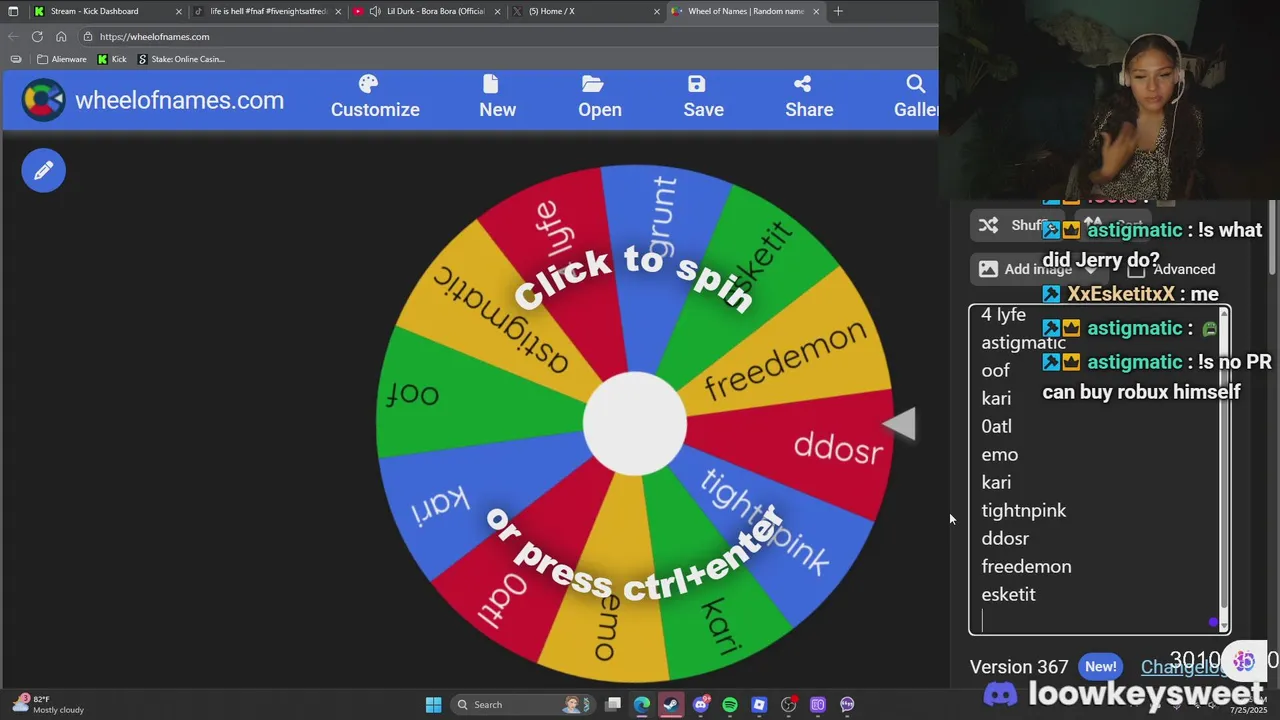This screenshot has width=1280, height=720.
Task: Click the 'ddosr' entry in the list
Action: pos(1005,538)
